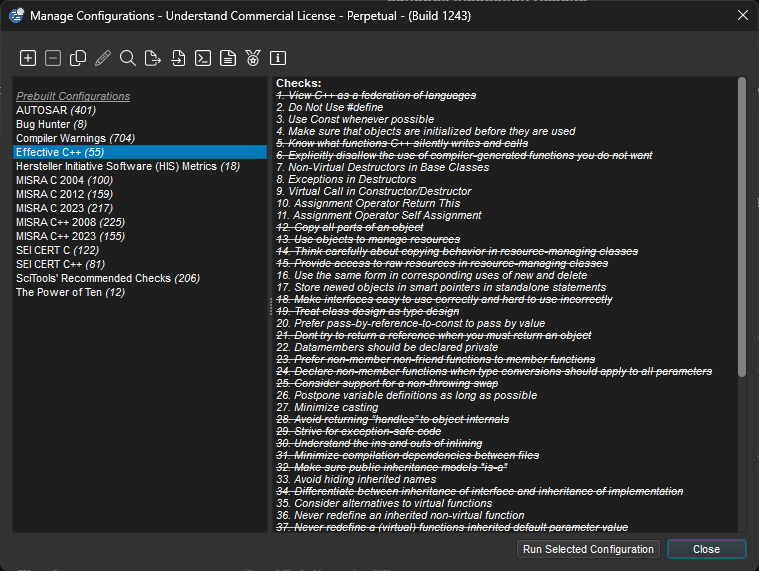Select the AUTOSAR (401) configuration
This screenshot has height=571, width=759.
tap(139, 110)
